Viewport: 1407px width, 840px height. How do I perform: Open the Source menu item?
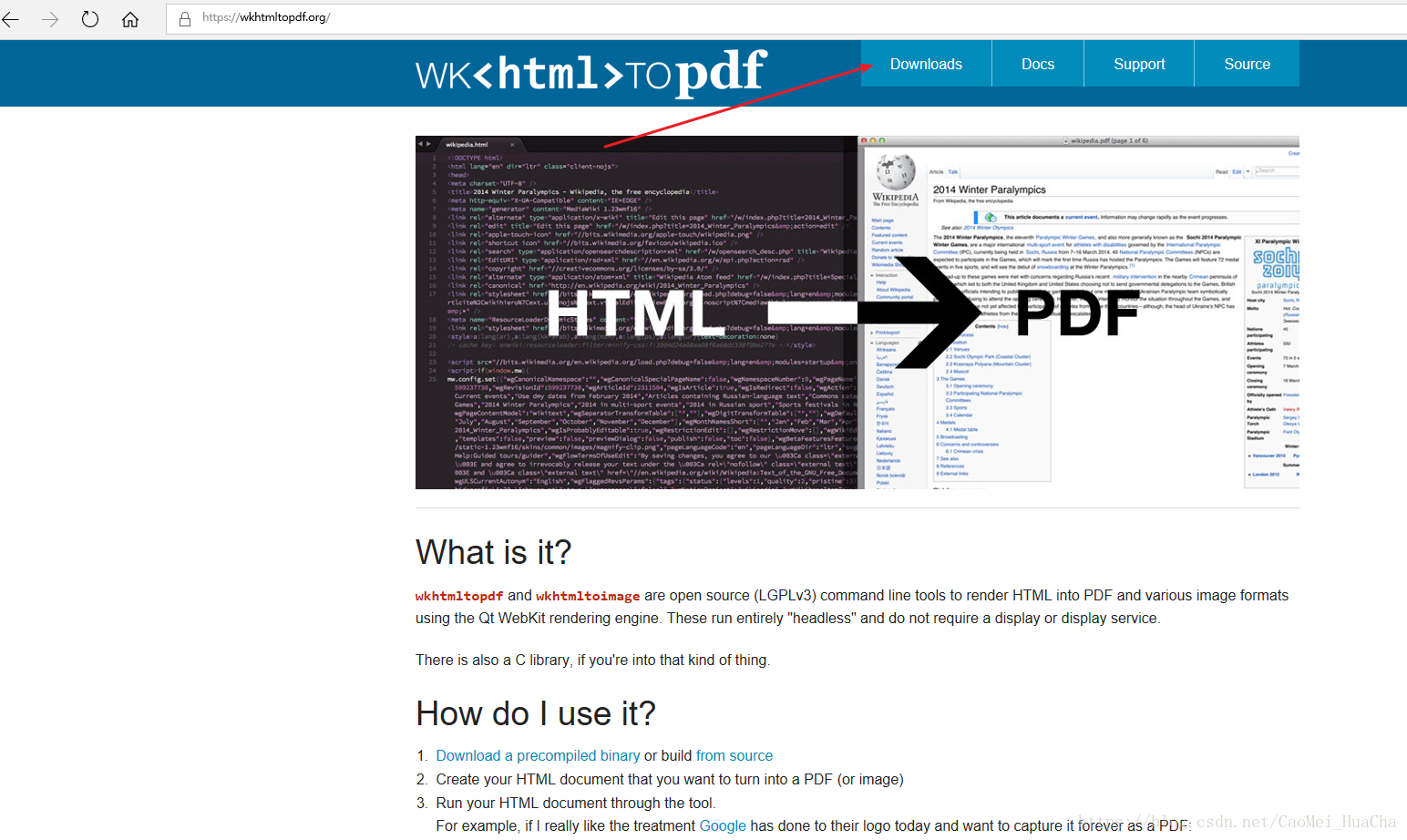(x=1247, y=64)
